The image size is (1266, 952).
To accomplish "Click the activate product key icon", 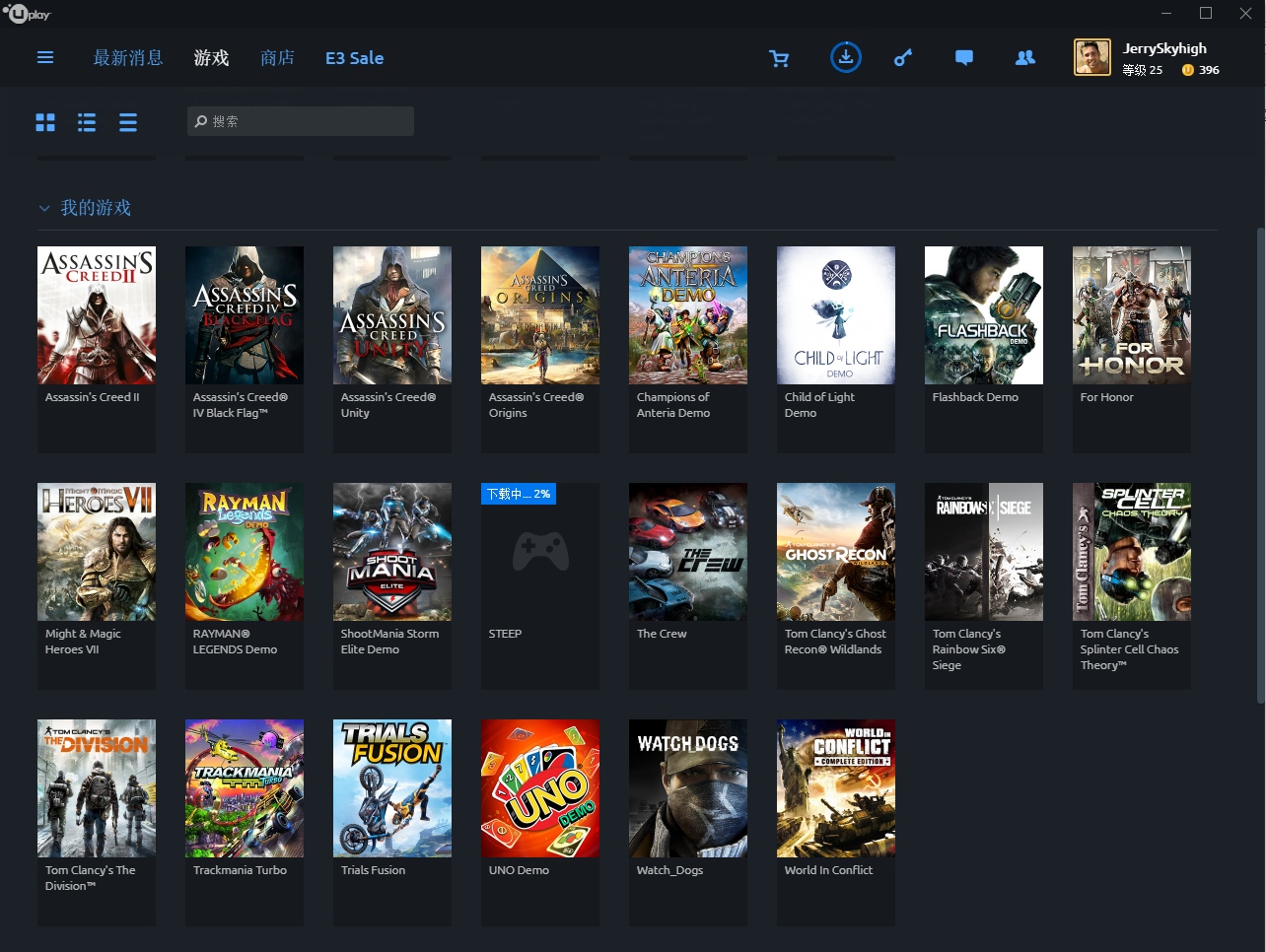I will (903, 58).
